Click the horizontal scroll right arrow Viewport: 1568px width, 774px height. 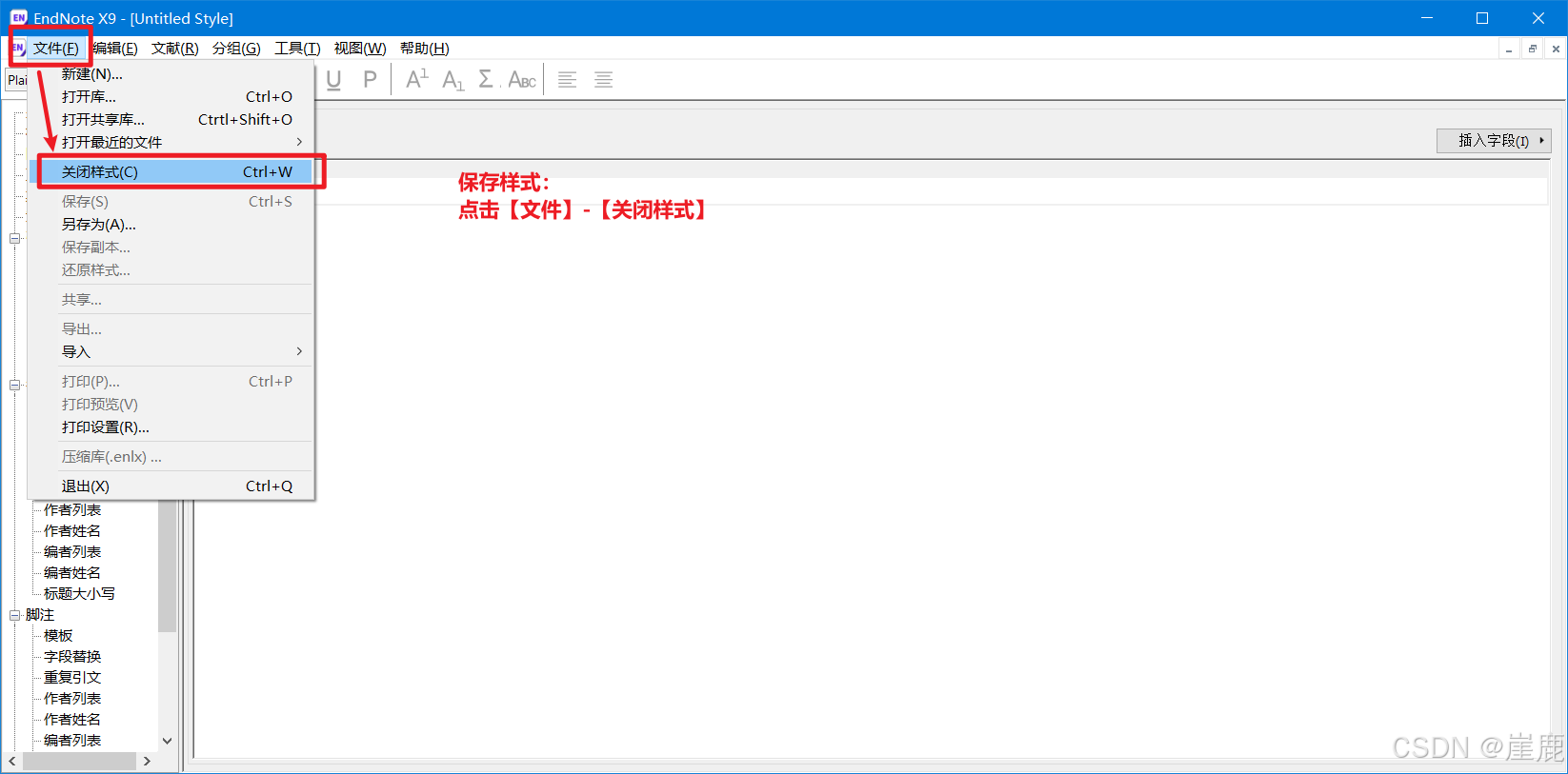(146, 762)
